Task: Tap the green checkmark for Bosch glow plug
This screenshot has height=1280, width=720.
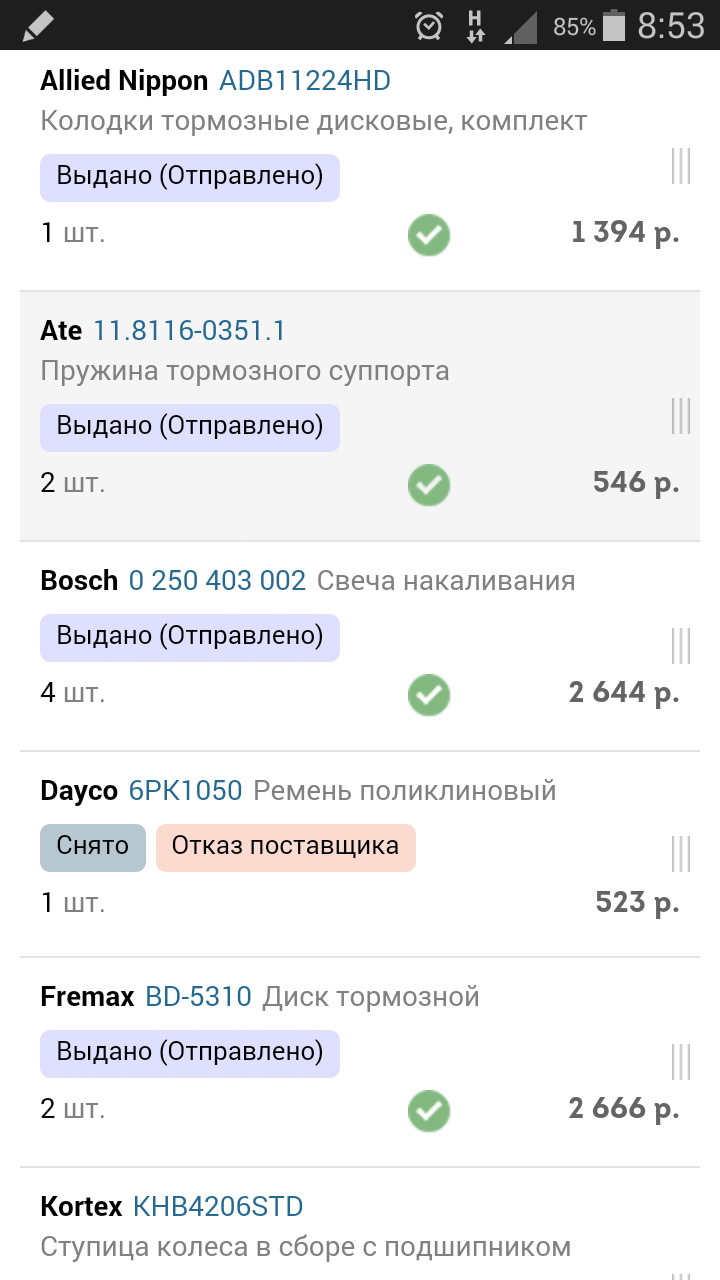Action: coord(429,694)
